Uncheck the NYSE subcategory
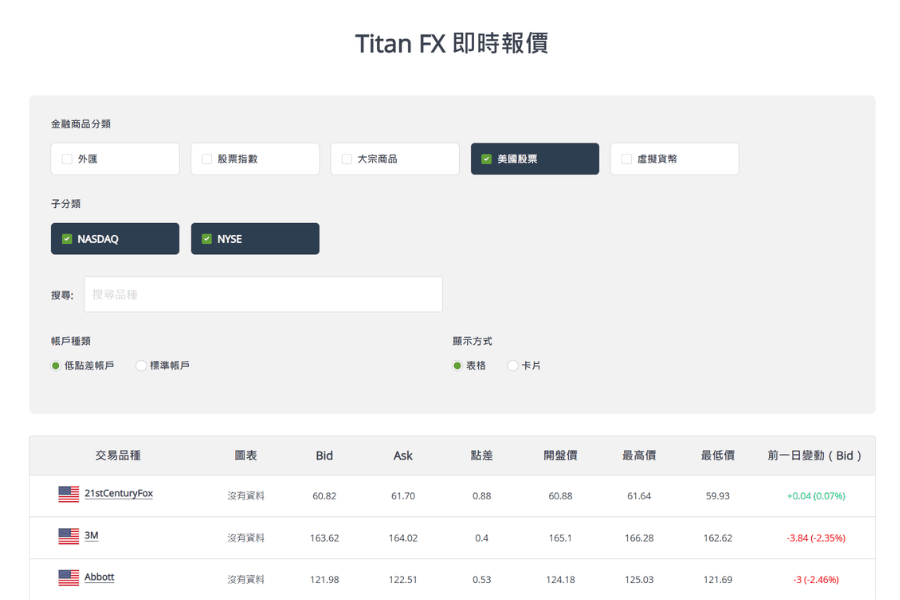Image resolution: width=900 pixels, height=600 pixels. 206,238
